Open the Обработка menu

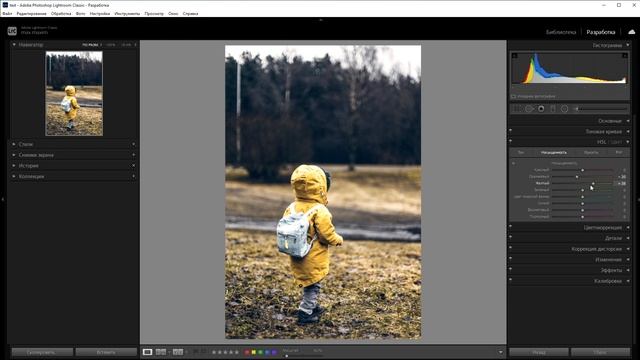click(x=61, y=13)
